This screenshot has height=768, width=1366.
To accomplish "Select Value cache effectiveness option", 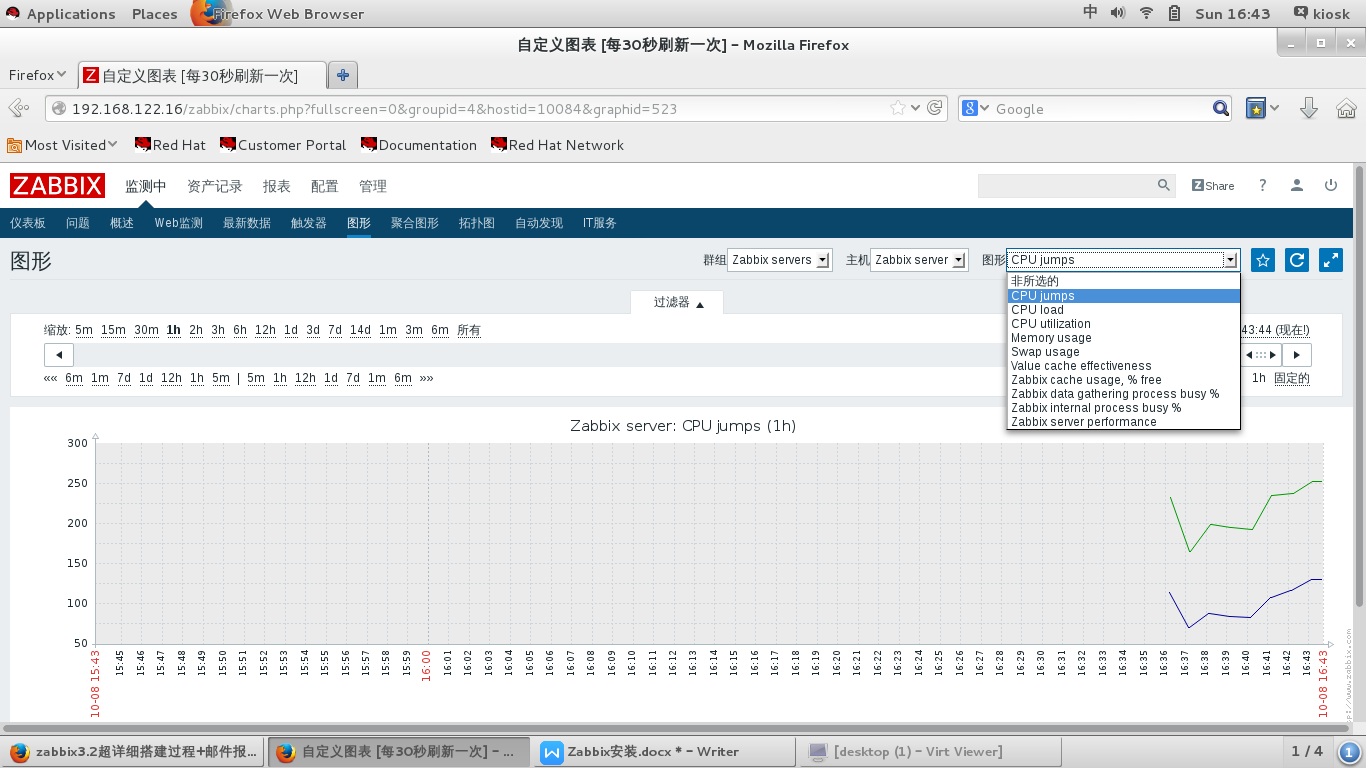I will [x=1124, y=366].
